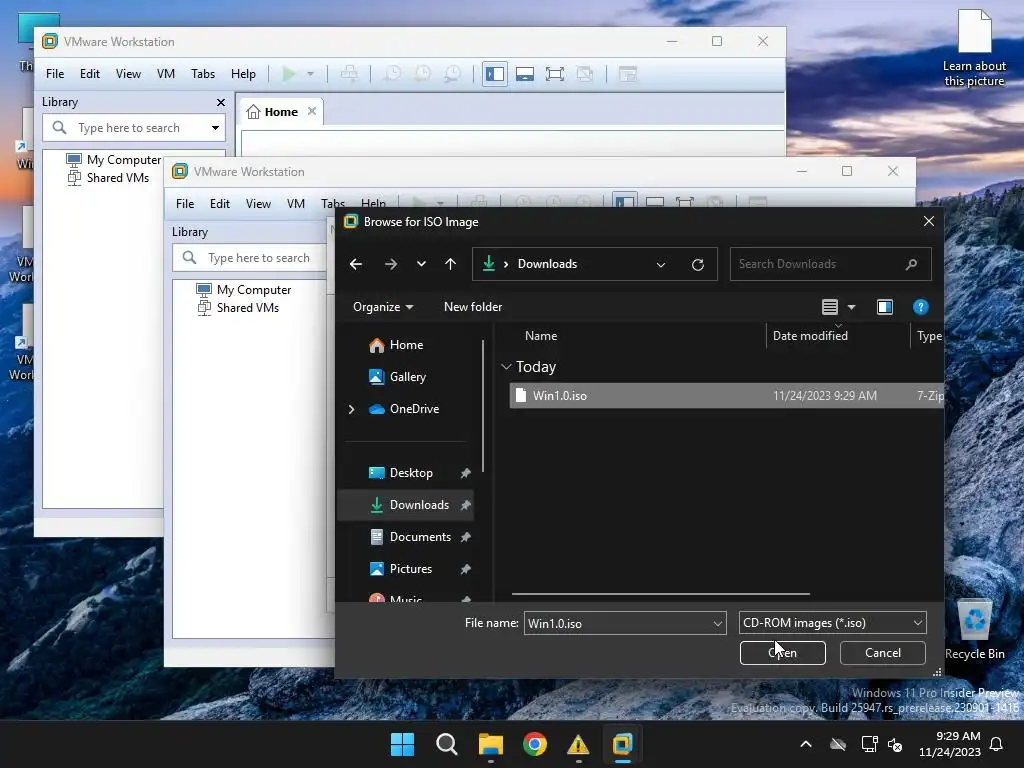Close the Library panel in back VMware window
1024x768 pixels.
point(221,103)
